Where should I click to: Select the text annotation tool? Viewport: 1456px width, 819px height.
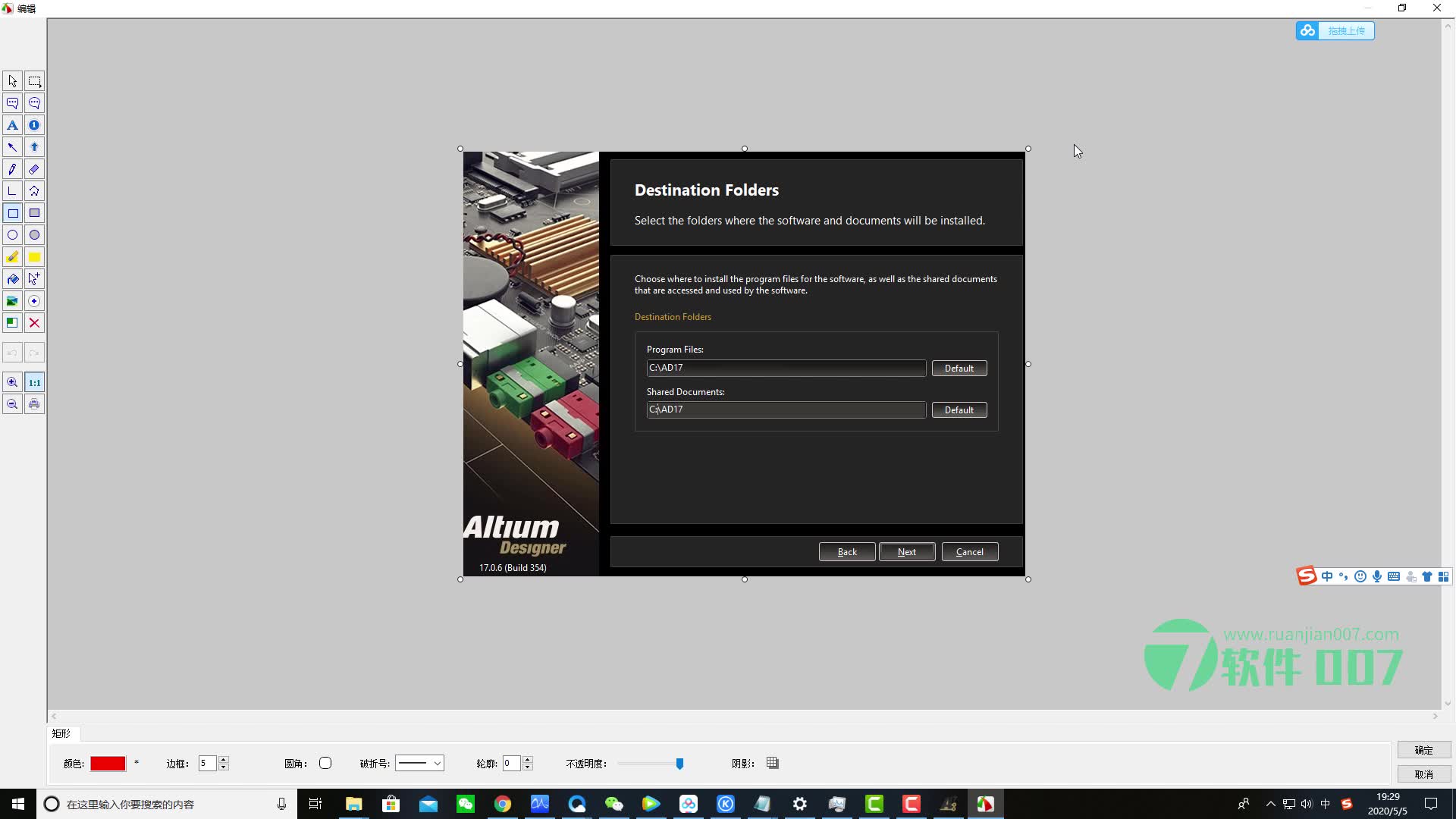pos(12,125)
